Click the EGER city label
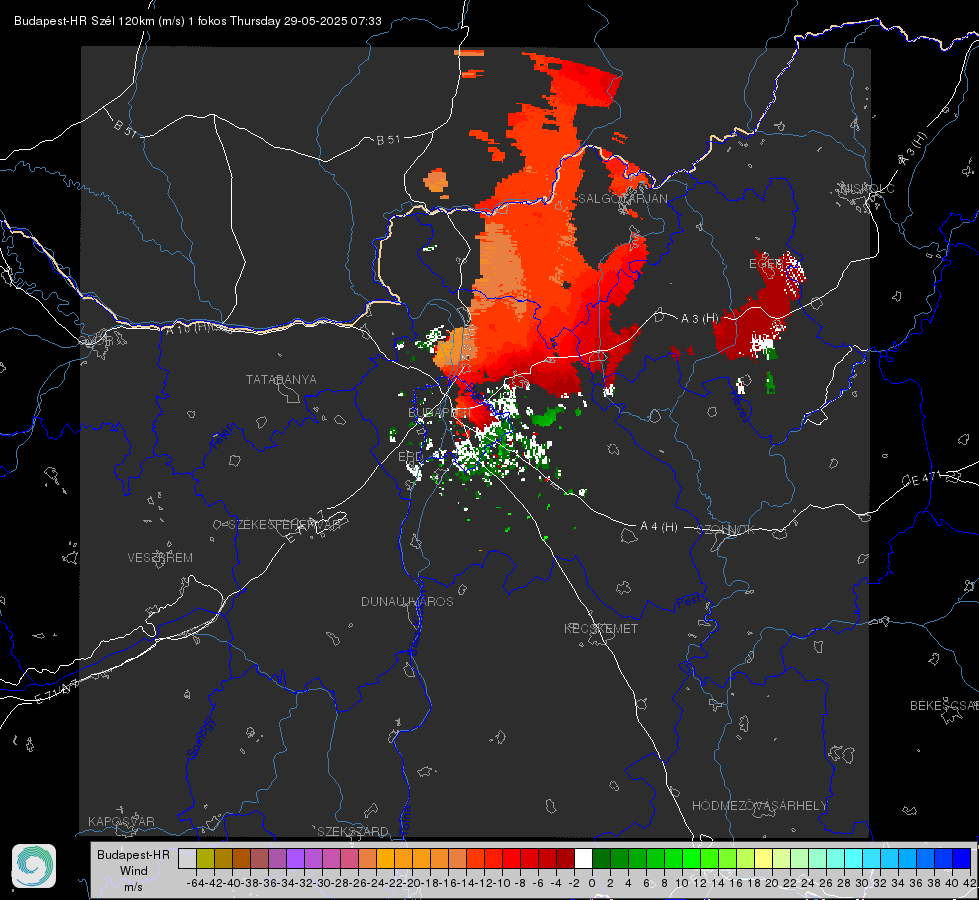The height and width of the screenshot is (900, 979). (765, 264)
